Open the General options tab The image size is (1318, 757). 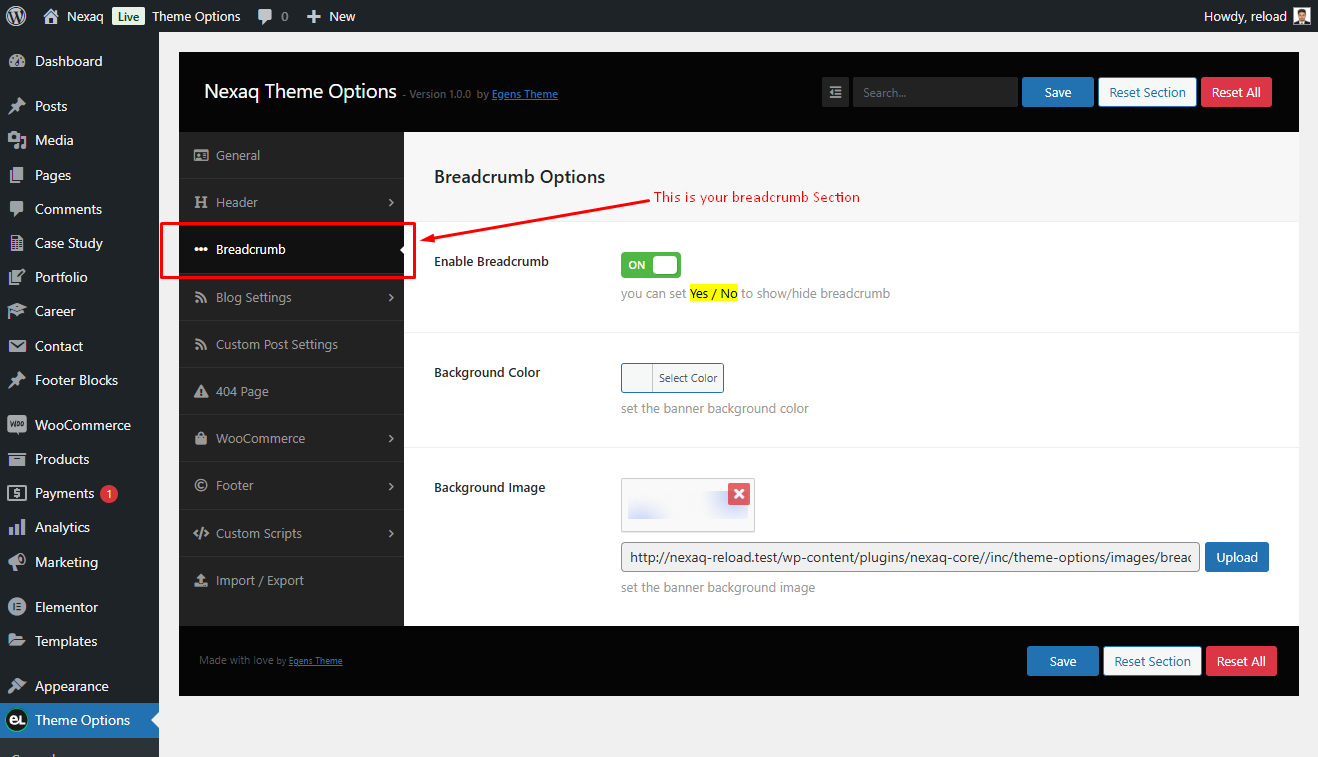(291, 155)
